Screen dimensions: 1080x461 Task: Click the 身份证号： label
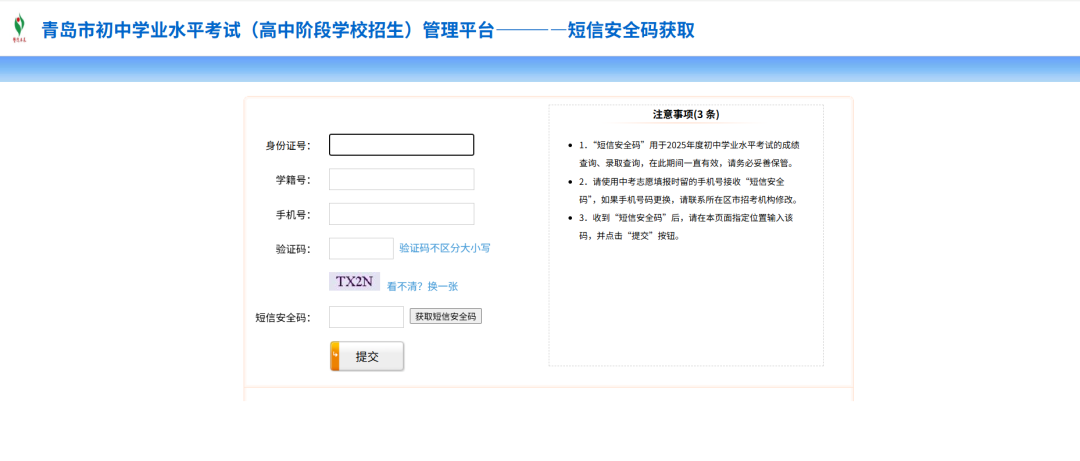288,145
